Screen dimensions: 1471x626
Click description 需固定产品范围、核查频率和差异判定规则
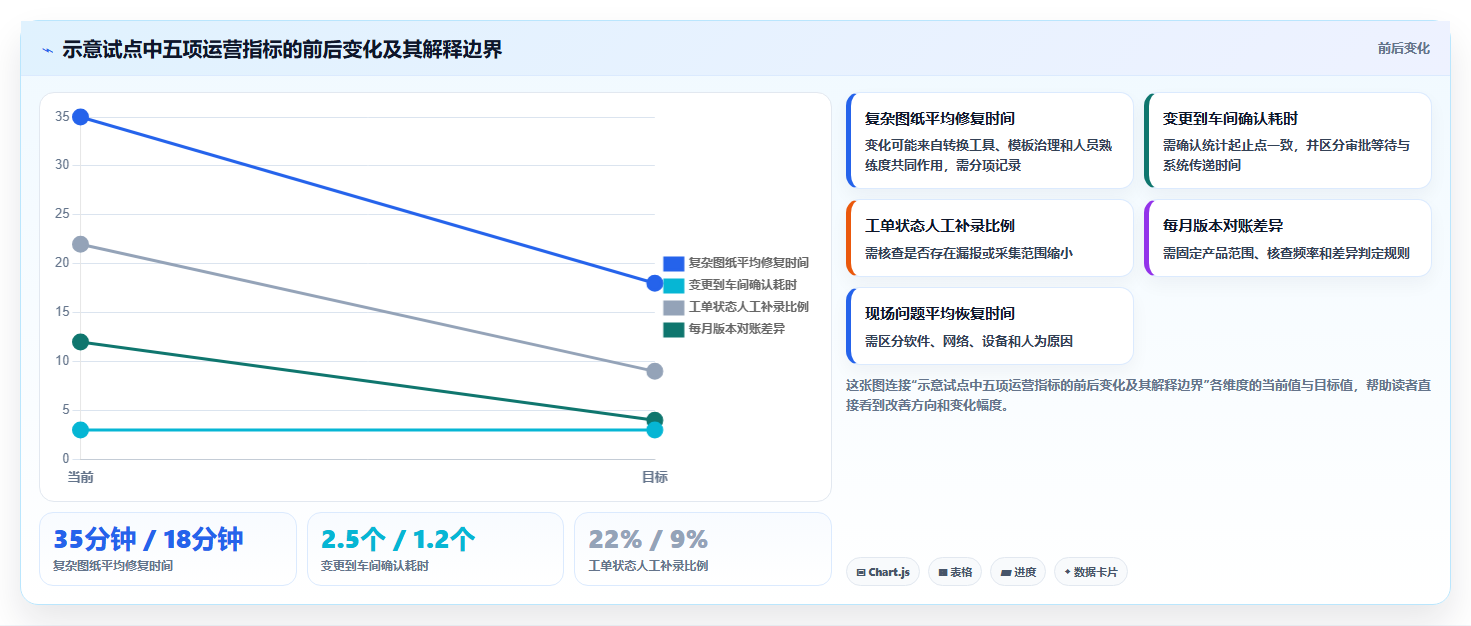coord(1286,253)
